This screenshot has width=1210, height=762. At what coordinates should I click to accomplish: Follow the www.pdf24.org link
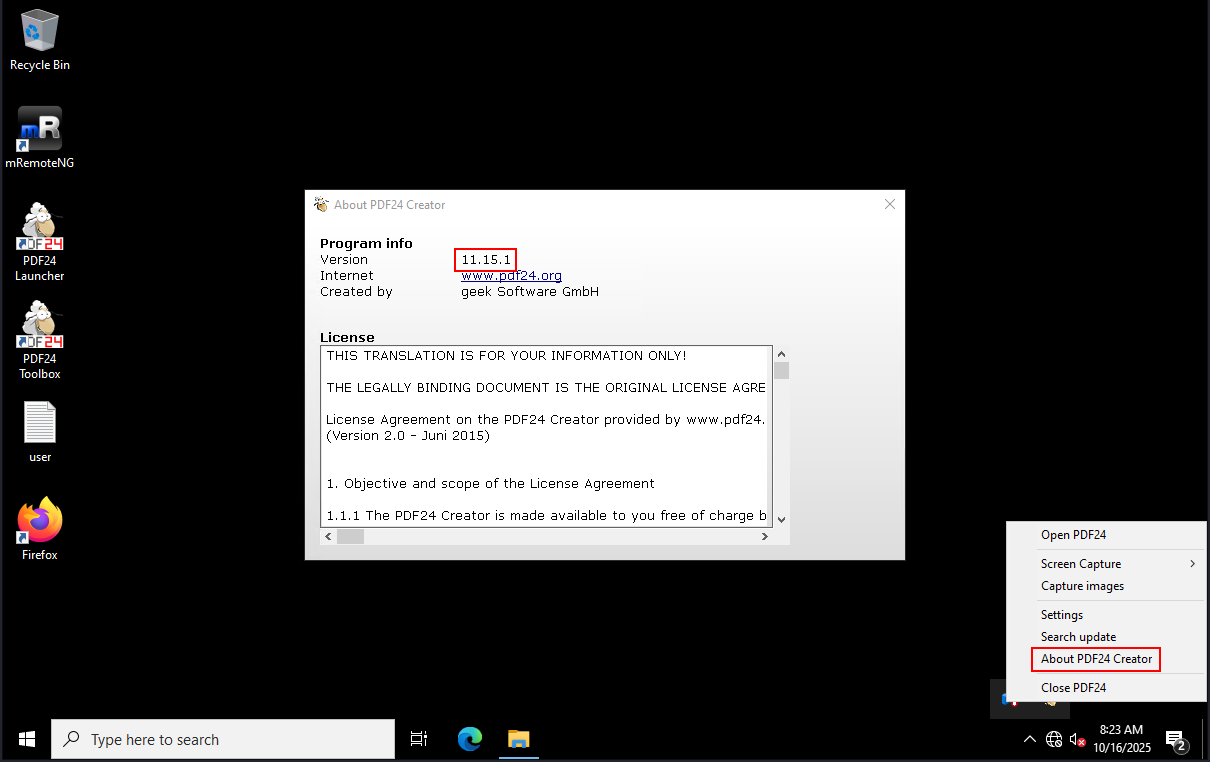(x=511, y=276)
